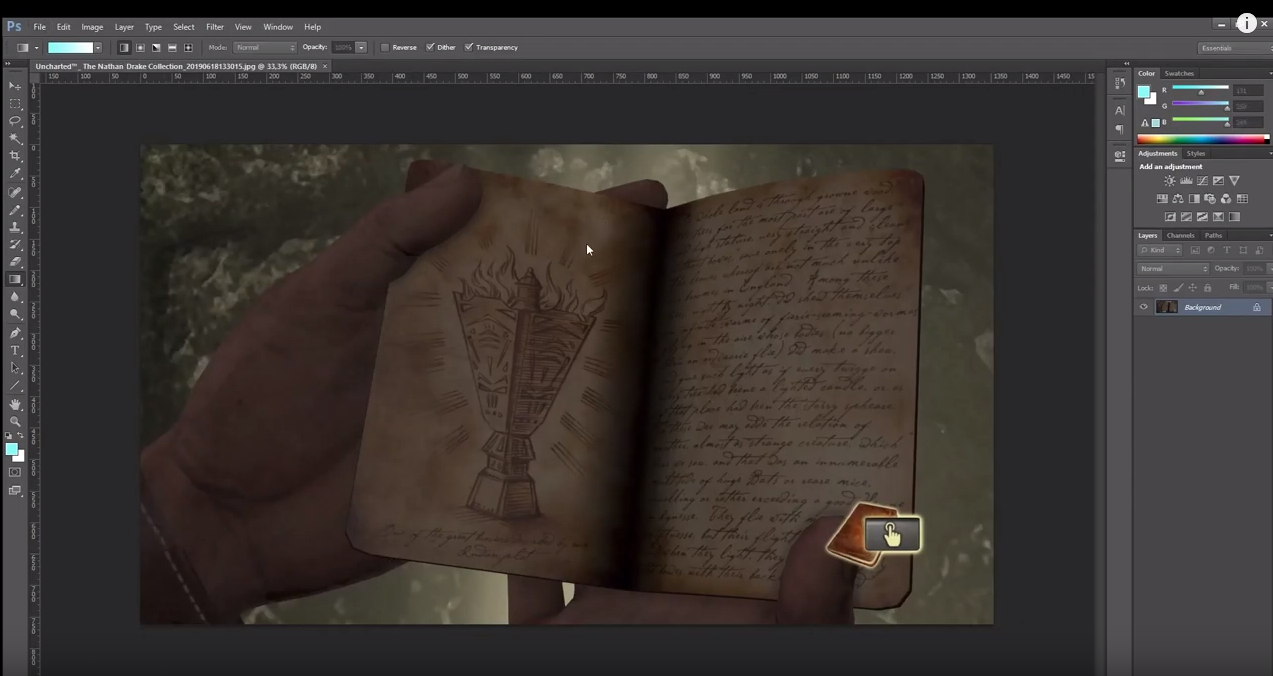Screen dimensions: 1273x676
Task: Open the Essentials workspace dropdown
Action: pos(1235,48)
